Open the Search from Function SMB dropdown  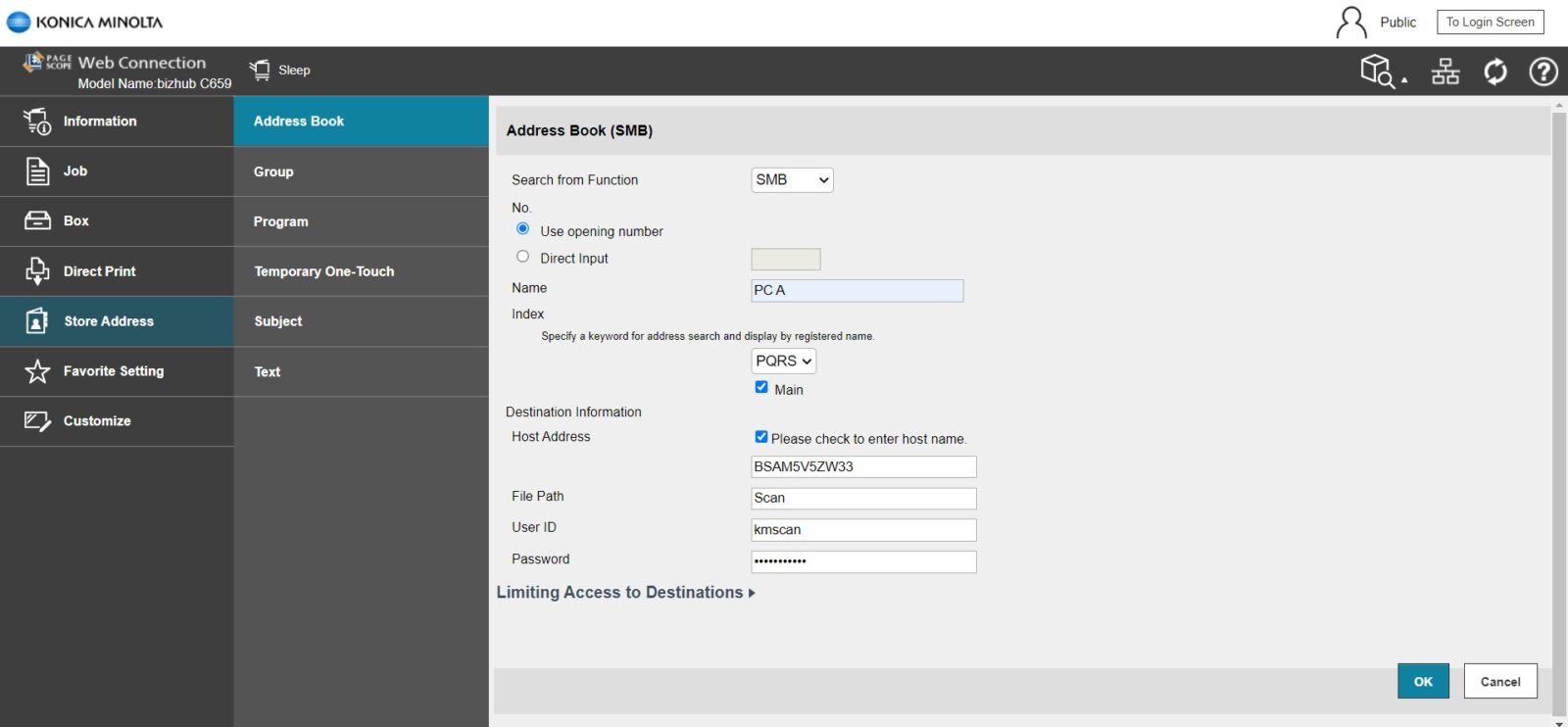coord(792,180)
